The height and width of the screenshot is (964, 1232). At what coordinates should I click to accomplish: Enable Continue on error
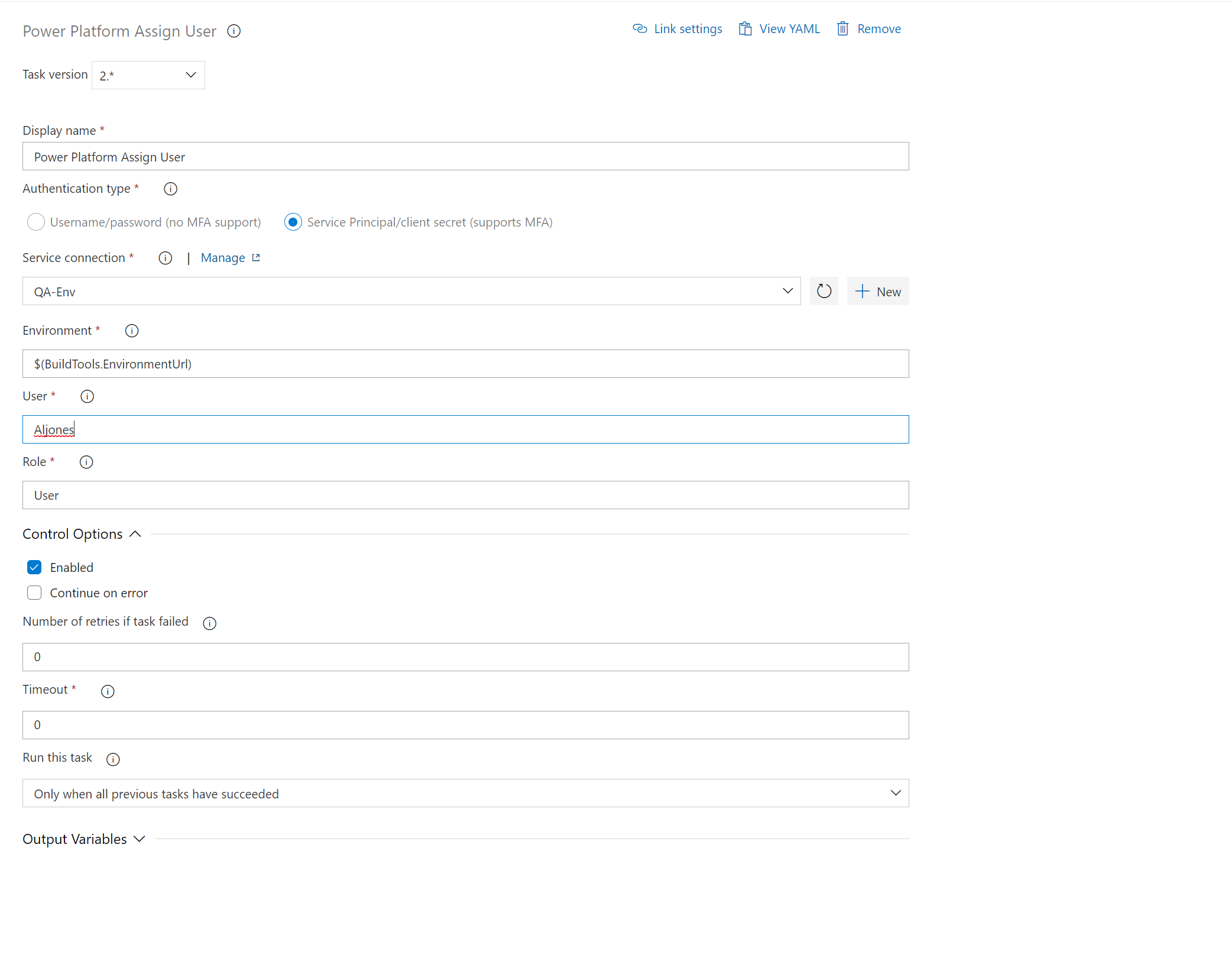tap(34, 592)
